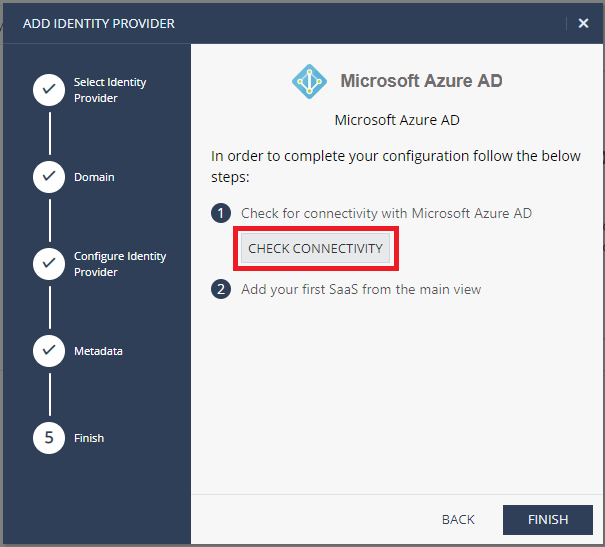
Task: Open the Domain step label
Action: 94,177
